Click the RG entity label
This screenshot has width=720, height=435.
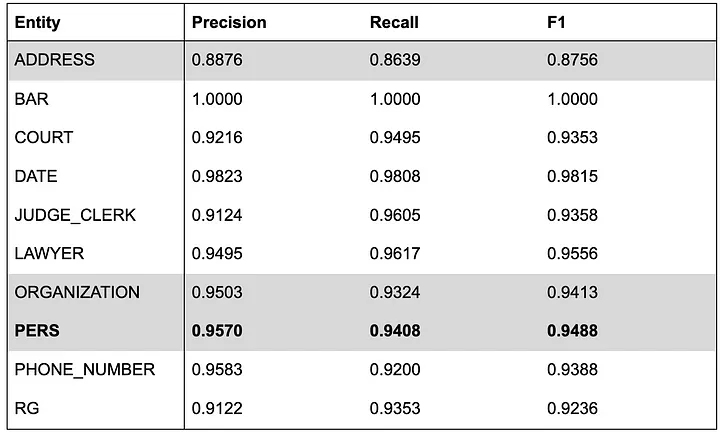[27, 408]
